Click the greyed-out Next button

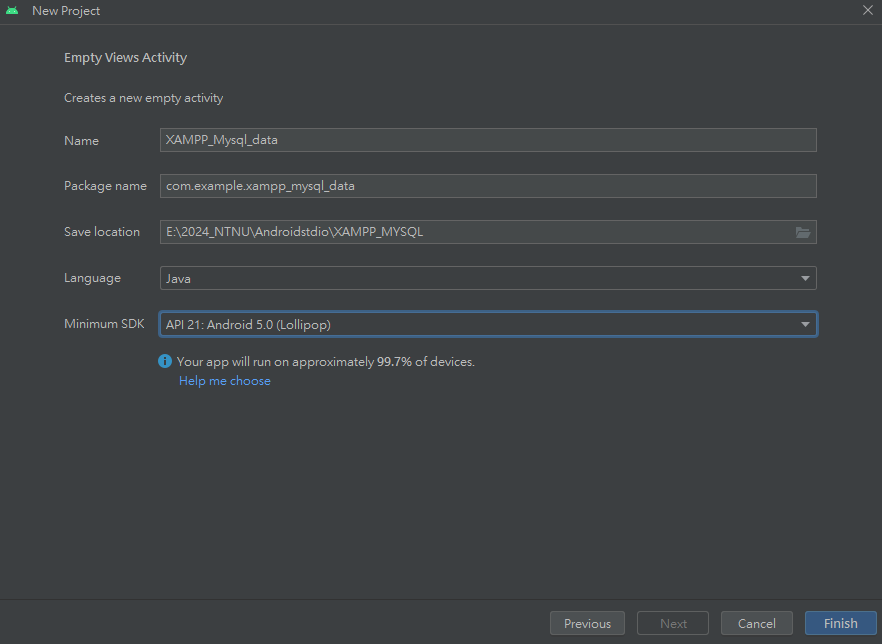coord(673,623)
